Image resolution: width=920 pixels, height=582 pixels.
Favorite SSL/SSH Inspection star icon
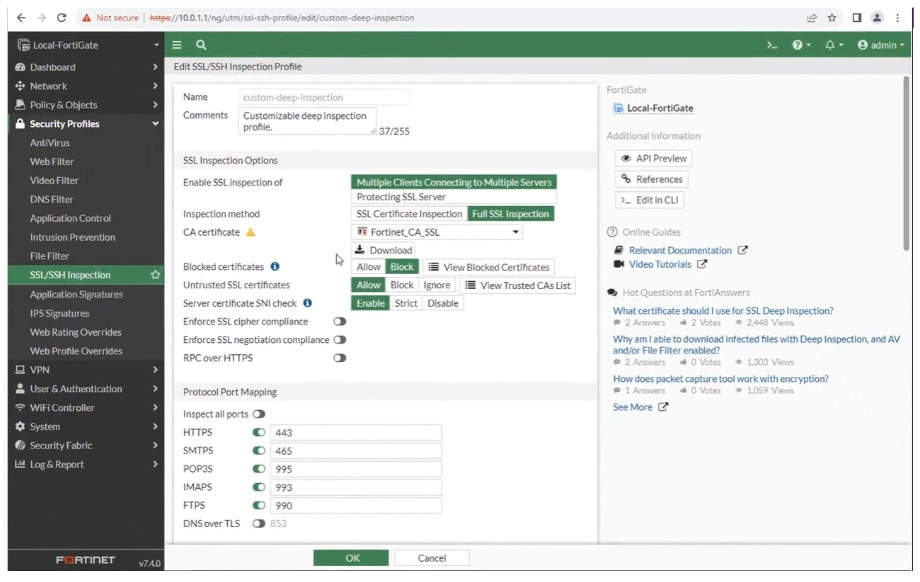(155, 275)
